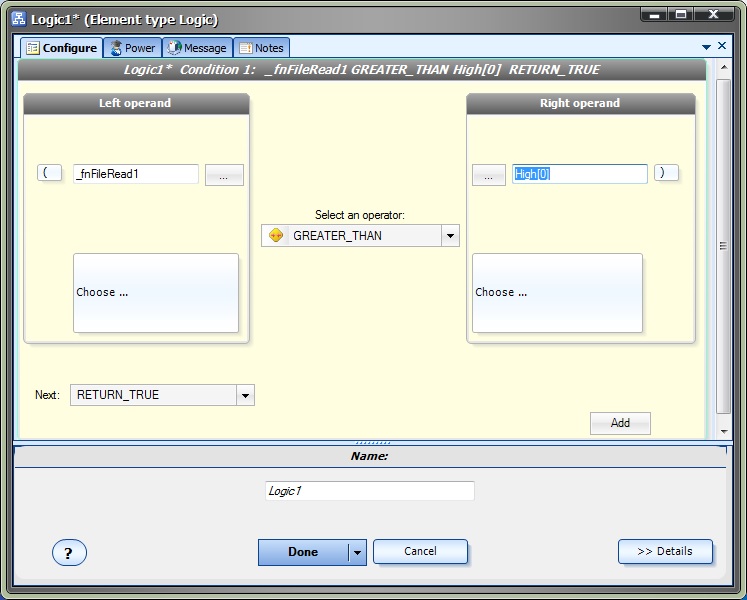This screenshot has height=600, width=747.
Task: Click the right operand close parenthesis button
Action: pyautogui.click(x=666, y=173)
